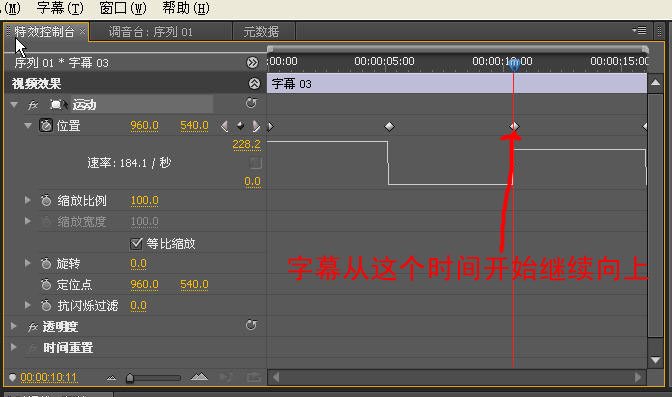Toggle animation stopwatch for 定位点
This screenshot has height=397, width=672.
pos(46,284)
